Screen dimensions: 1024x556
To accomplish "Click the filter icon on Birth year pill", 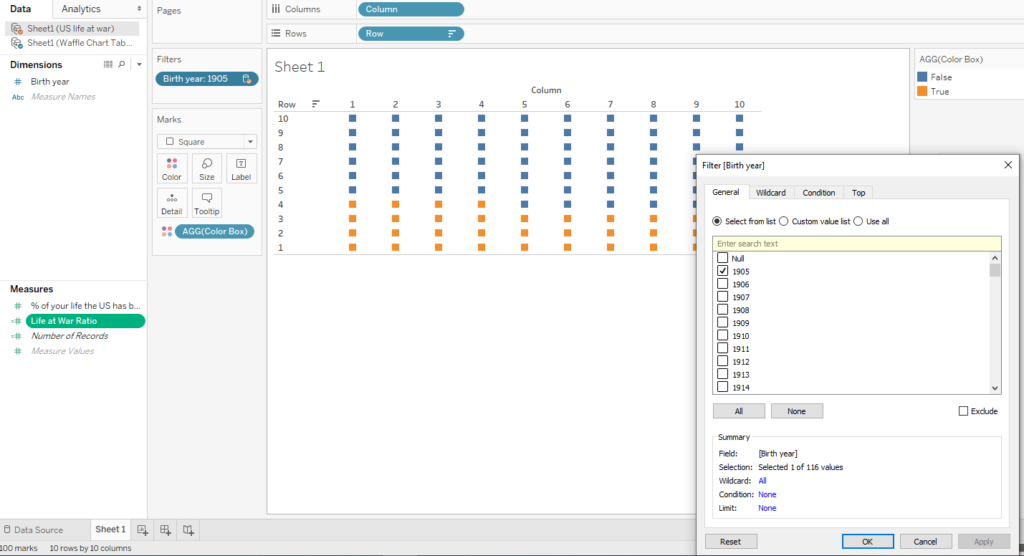I will (x=247, y=79).
